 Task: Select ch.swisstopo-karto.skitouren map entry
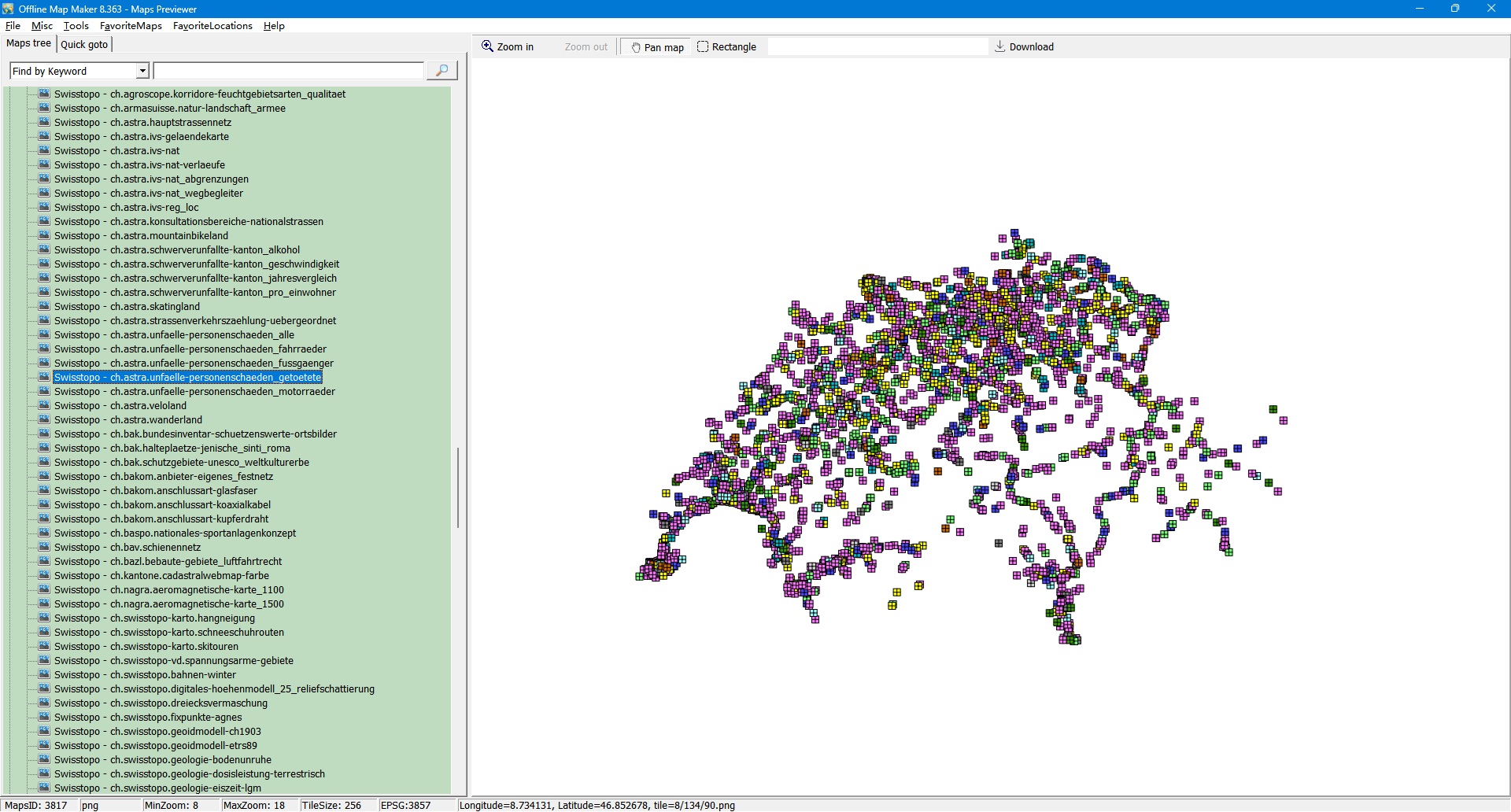coord(146,647)
